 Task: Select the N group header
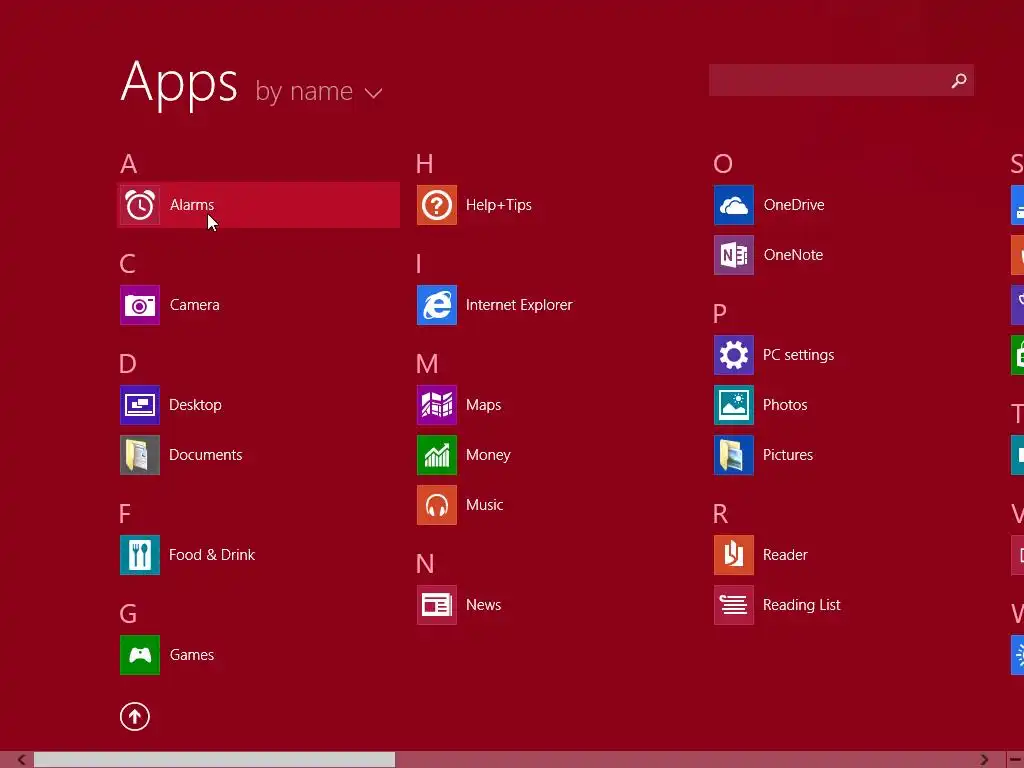point(425,564)
